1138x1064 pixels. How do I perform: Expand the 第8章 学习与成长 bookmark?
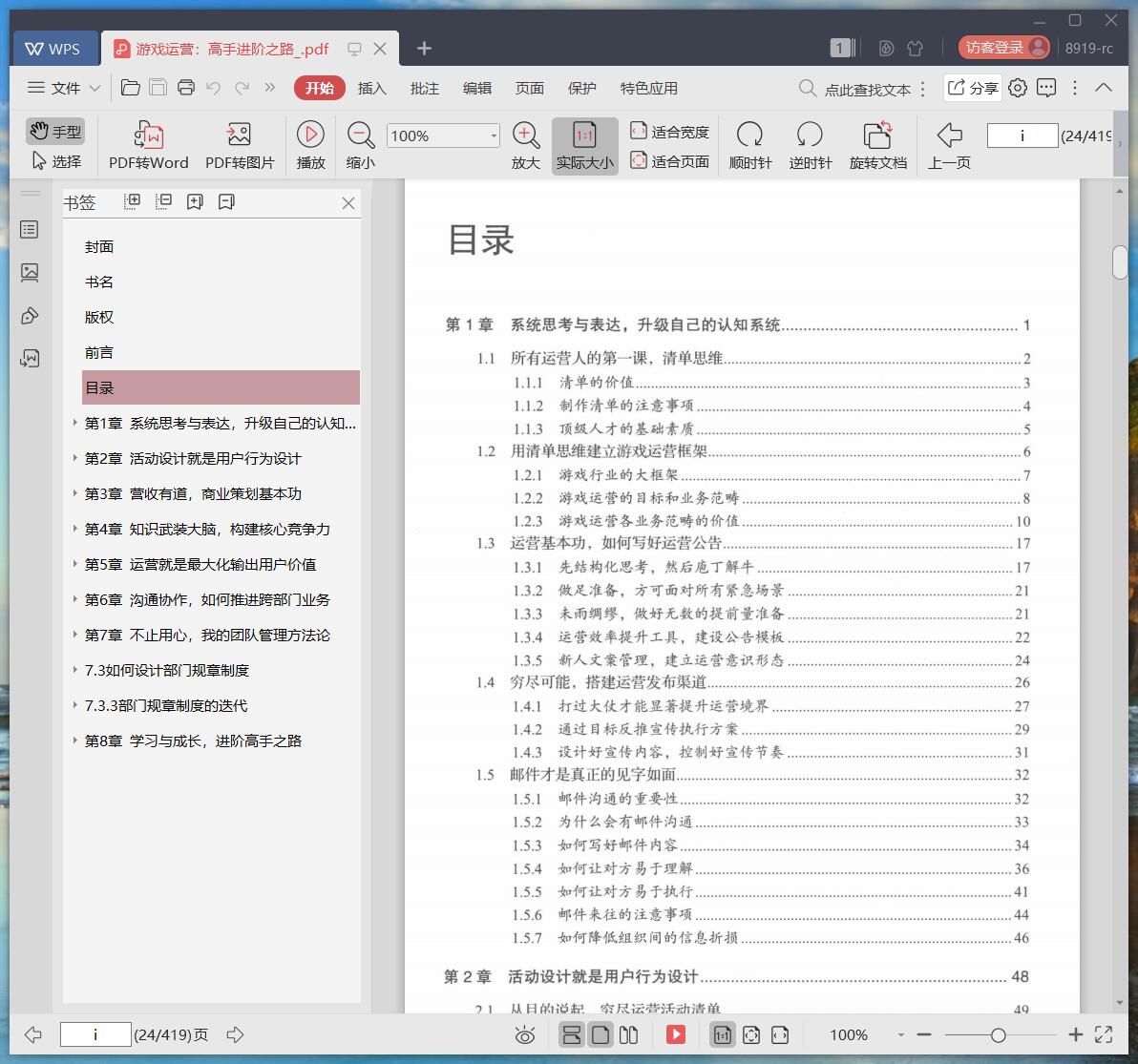[74, 740]
